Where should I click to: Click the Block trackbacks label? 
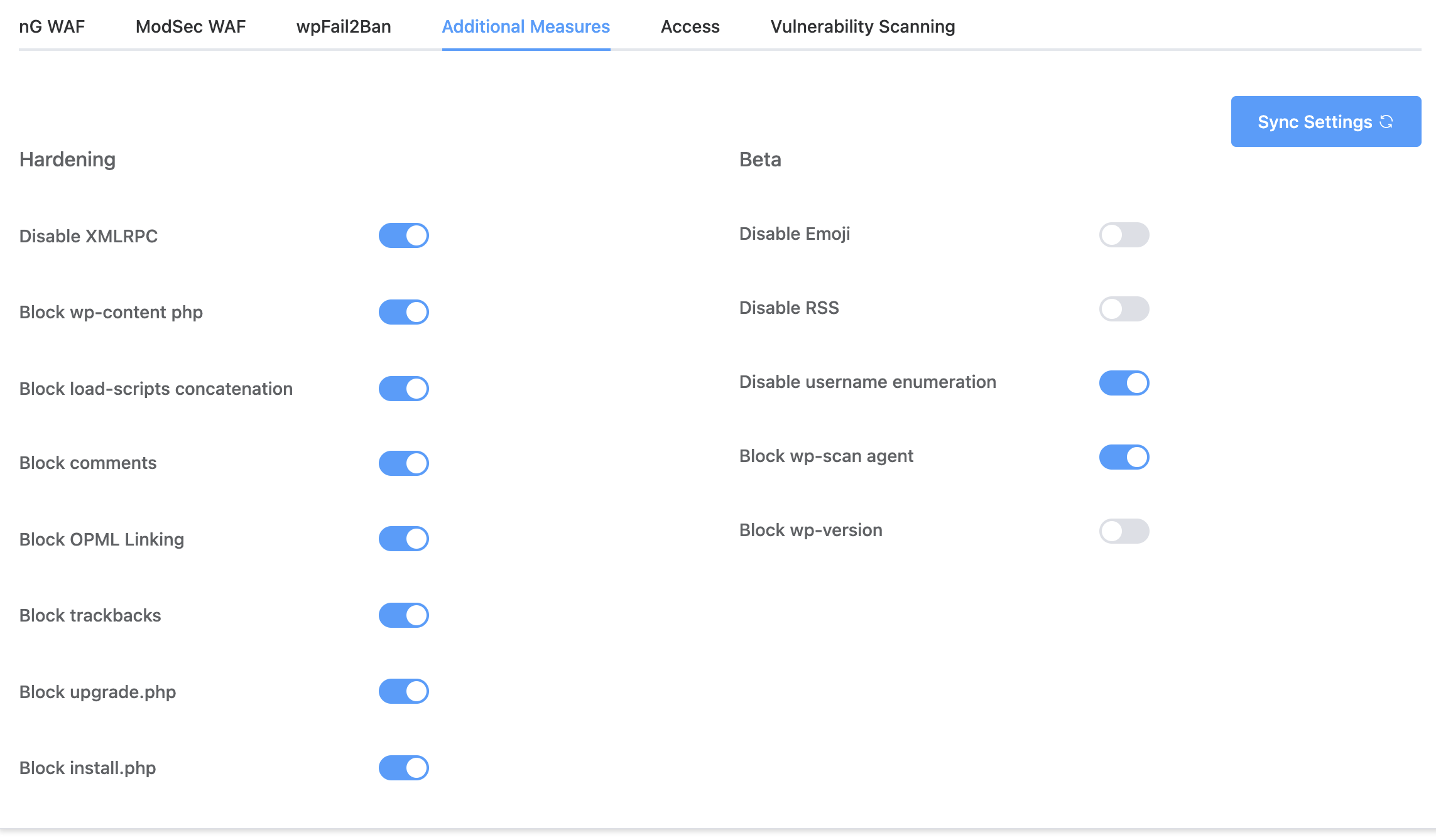tap(90, 615)
